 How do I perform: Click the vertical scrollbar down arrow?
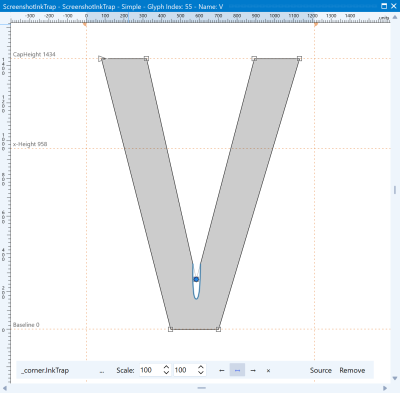click(x=395, y=378)
